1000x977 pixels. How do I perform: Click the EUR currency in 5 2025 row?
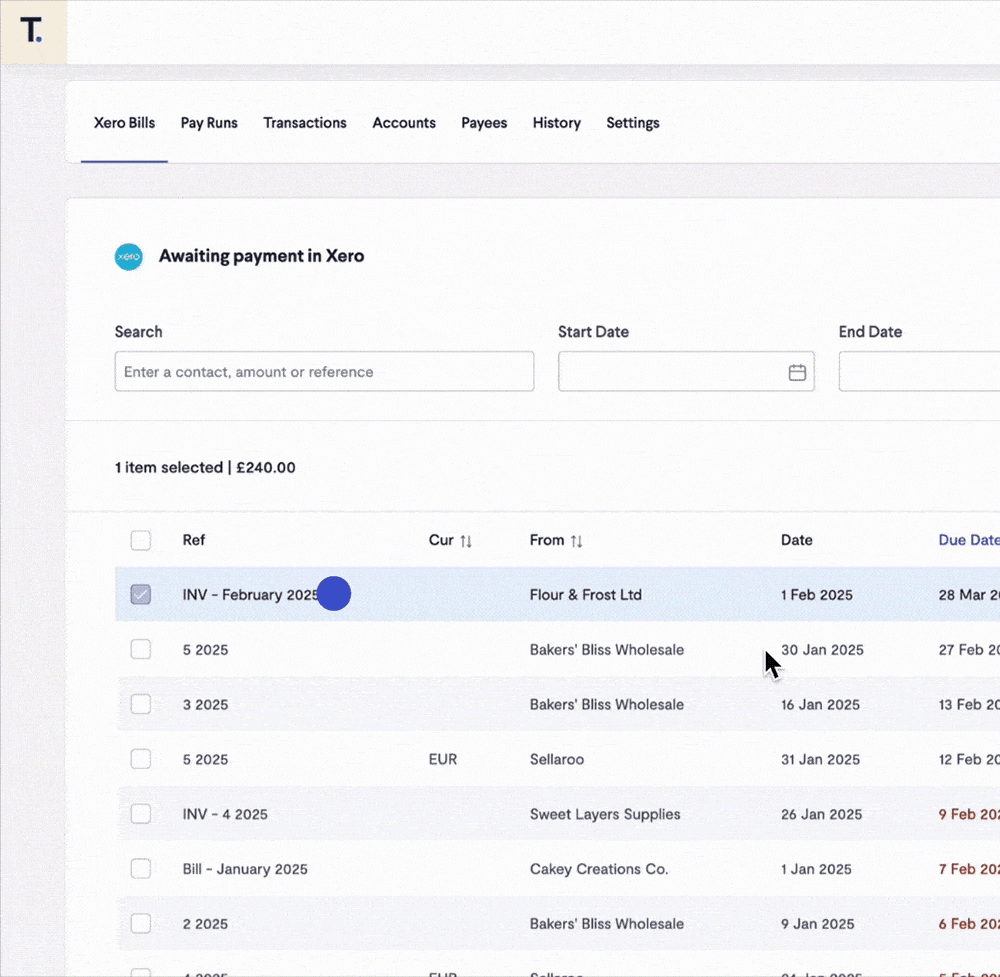[443, 759]
